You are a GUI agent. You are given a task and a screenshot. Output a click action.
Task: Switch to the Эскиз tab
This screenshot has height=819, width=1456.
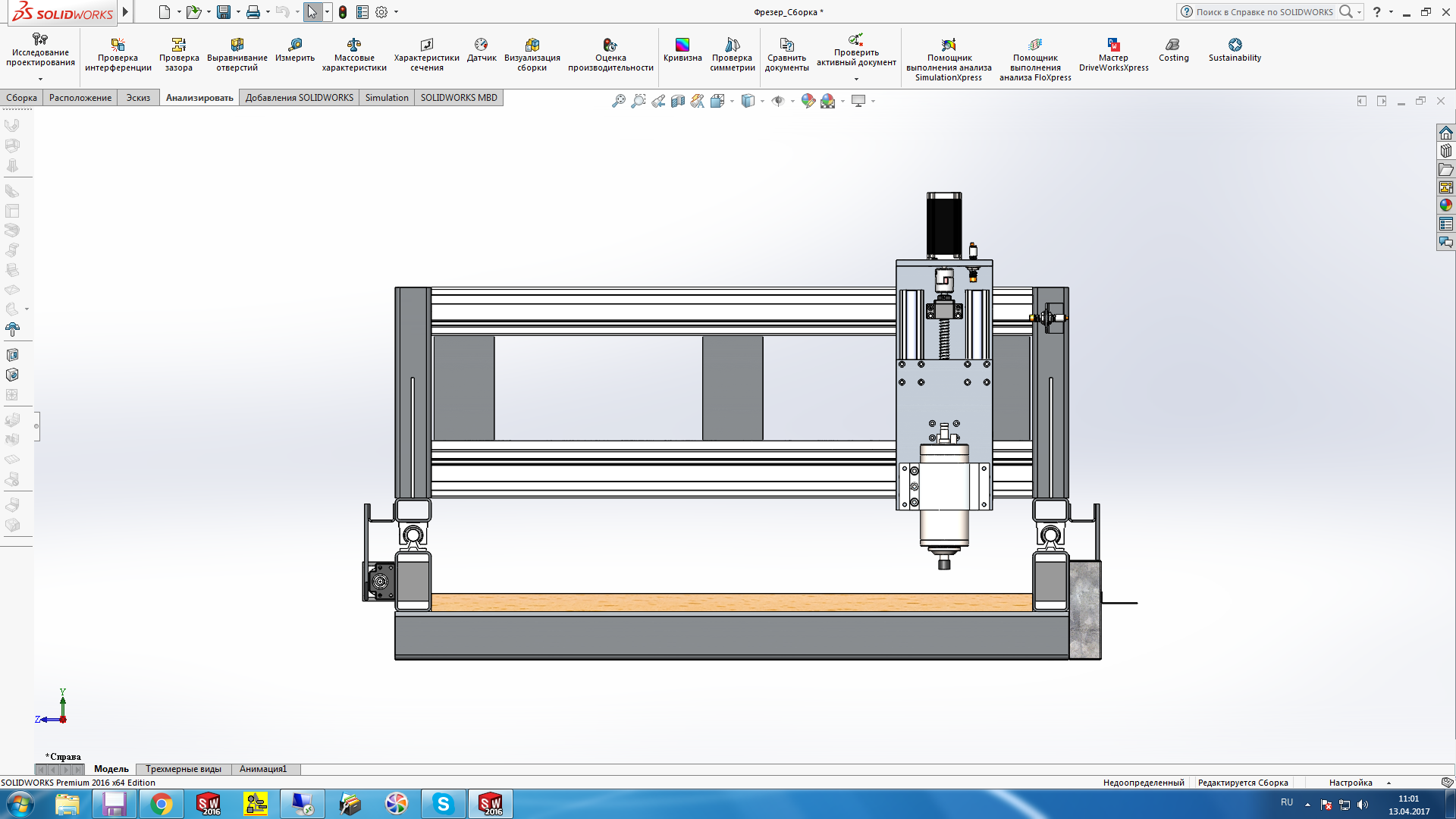pyautogui.click(x=138, y=98)
